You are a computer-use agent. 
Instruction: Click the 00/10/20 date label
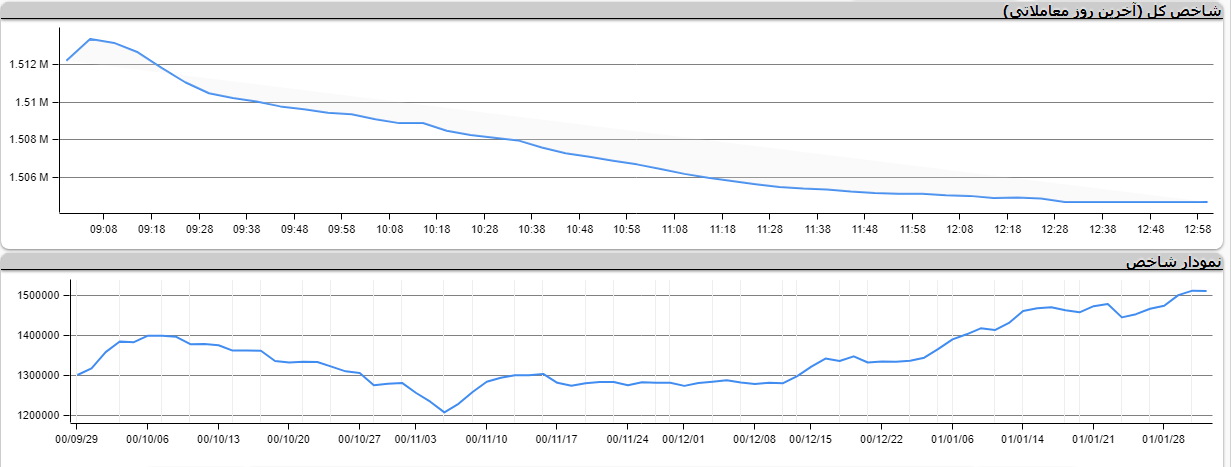click(x=288, y=437)
